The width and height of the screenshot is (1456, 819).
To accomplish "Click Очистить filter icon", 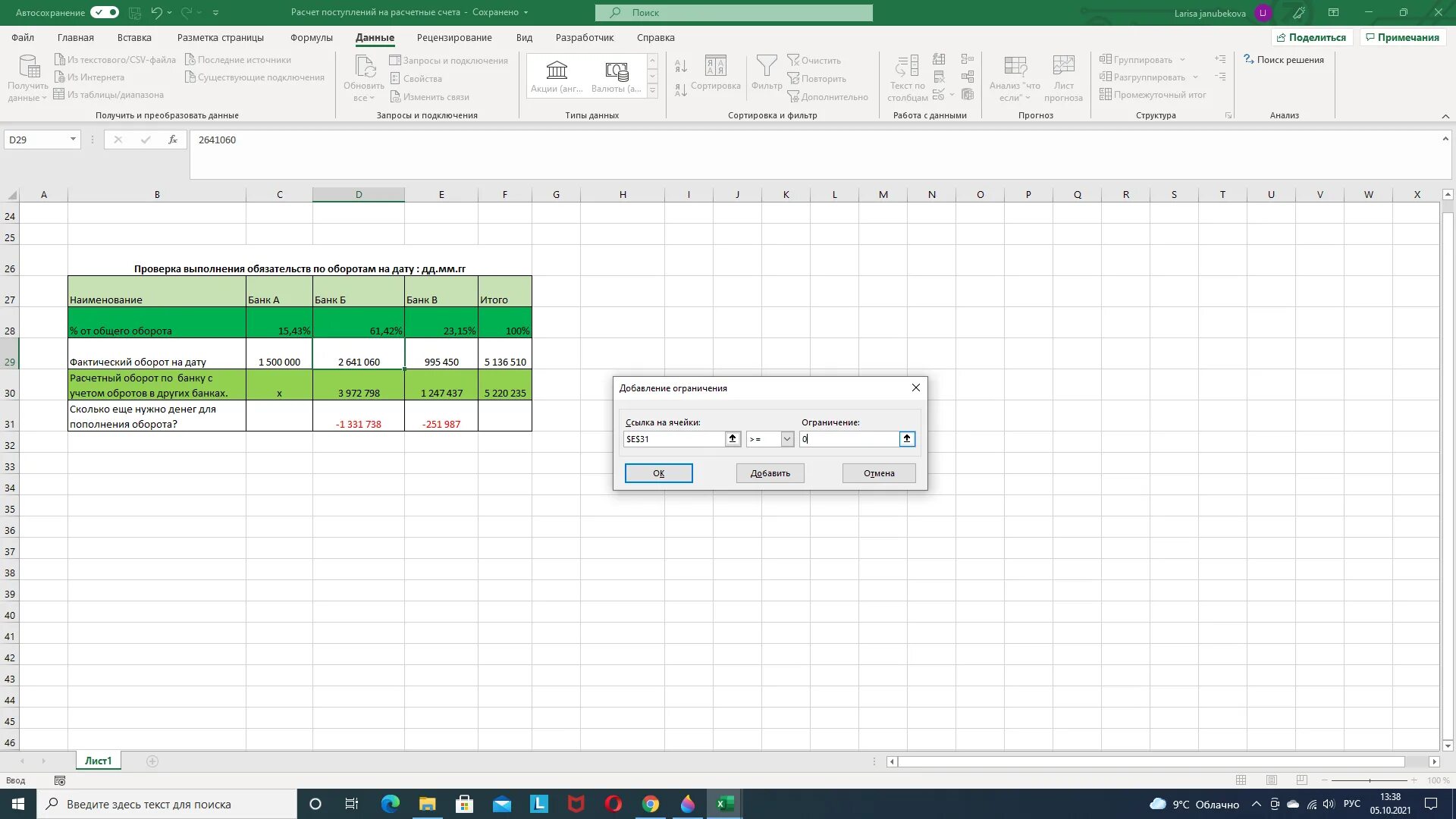I will tap(794, 60).
